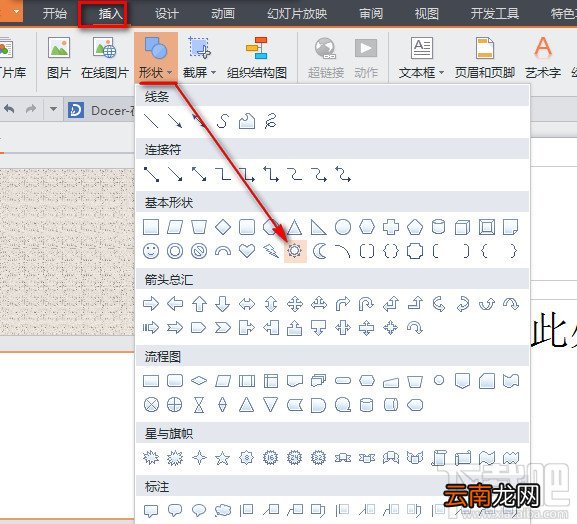Select the decision diamond in 流程图
The width and height of the screenshot is (577, 524).
click(x=199, y=381)
